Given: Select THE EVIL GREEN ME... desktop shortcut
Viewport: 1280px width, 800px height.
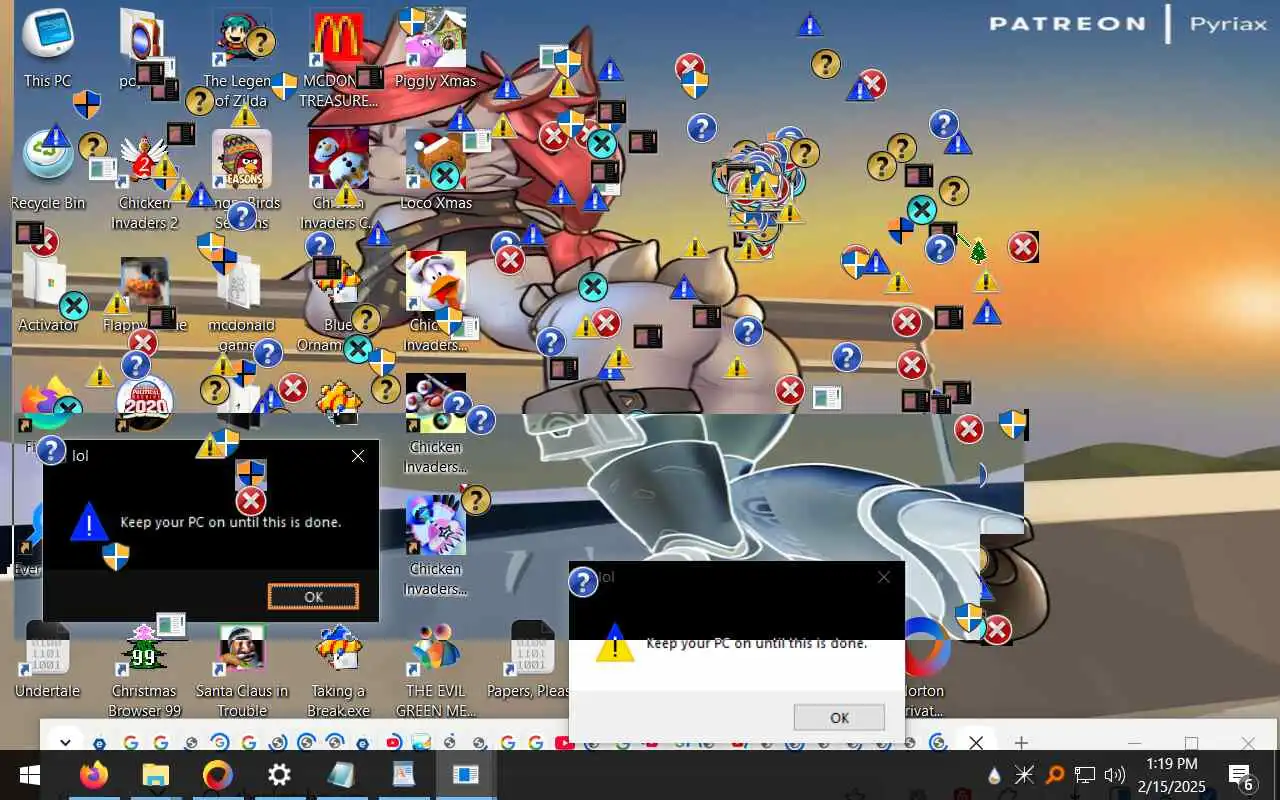Looking at the screenshot, I should [435, 670].
